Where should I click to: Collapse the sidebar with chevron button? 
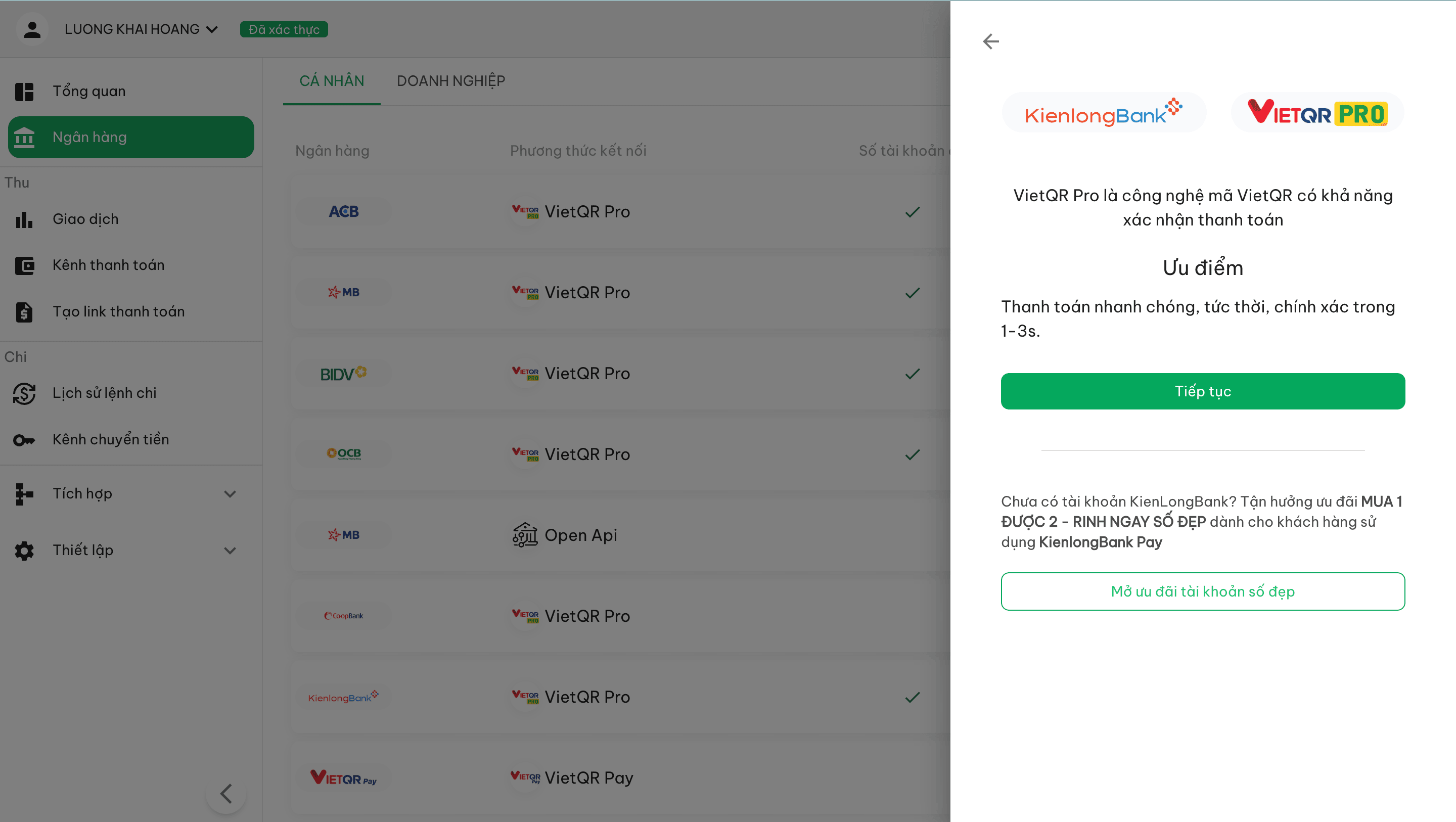(226, 793)
